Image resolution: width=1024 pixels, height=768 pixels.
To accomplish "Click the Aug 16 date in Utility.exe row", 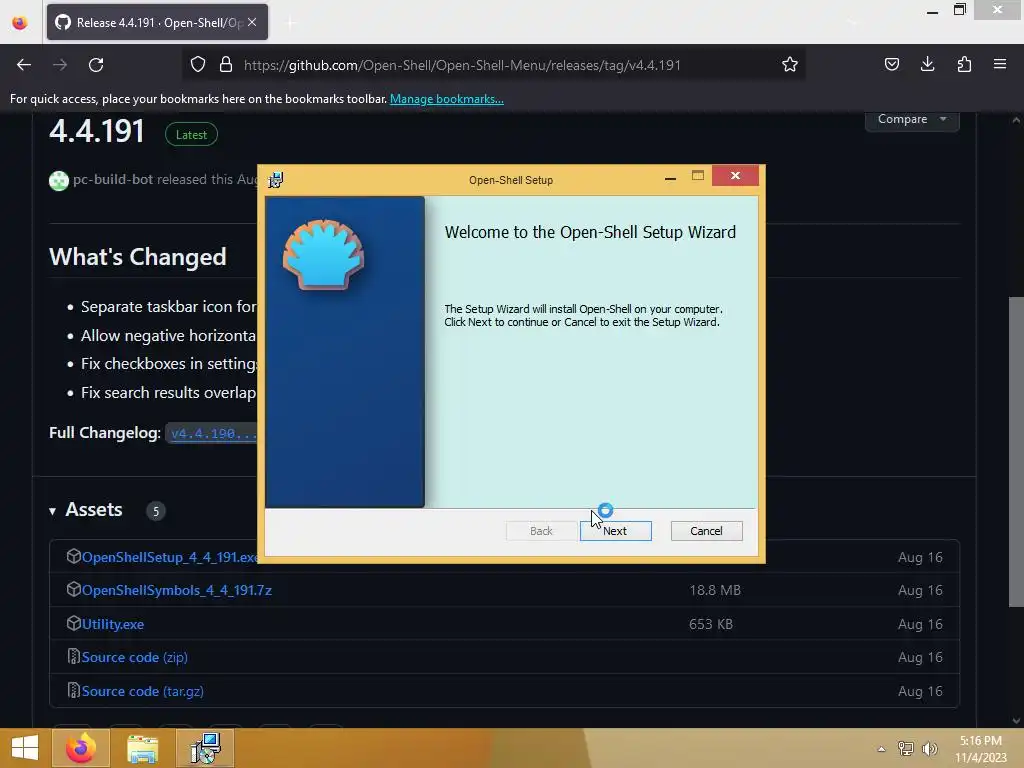I will [920, 624].
